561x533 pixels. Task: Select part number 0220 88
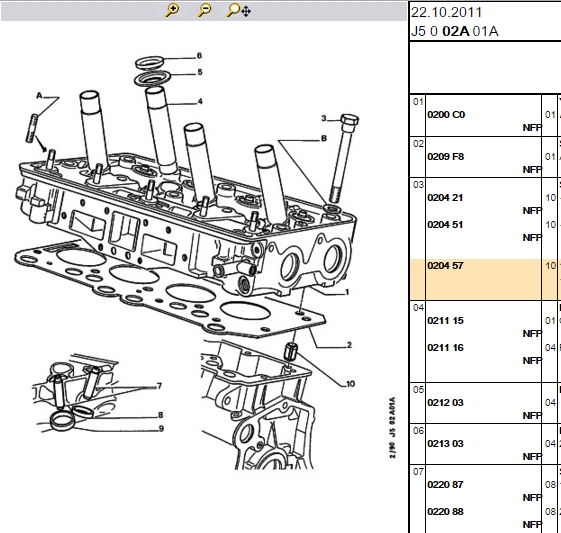click(445, 512)
